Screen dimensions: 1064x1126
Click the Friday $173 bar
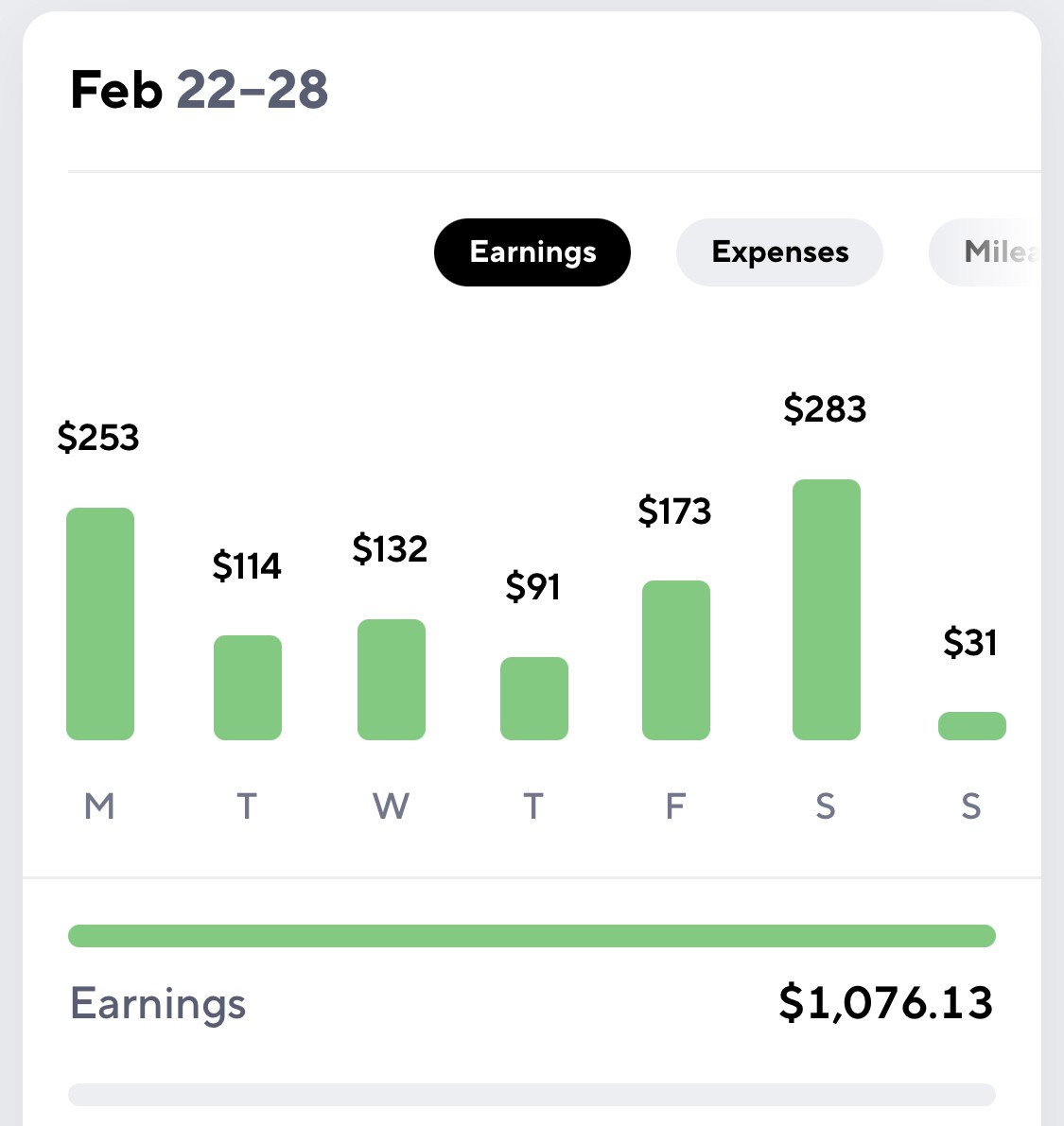676,660
